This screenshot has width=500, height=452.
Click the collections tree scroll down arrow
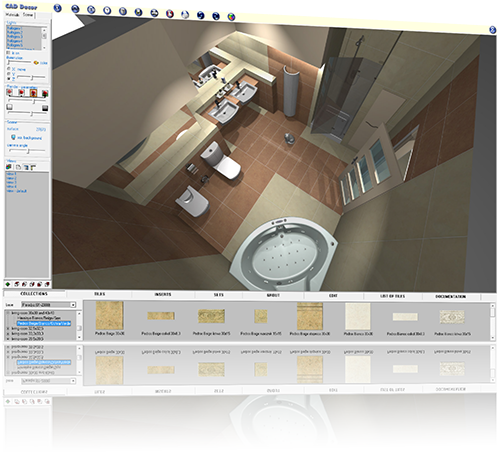[79, 338]
